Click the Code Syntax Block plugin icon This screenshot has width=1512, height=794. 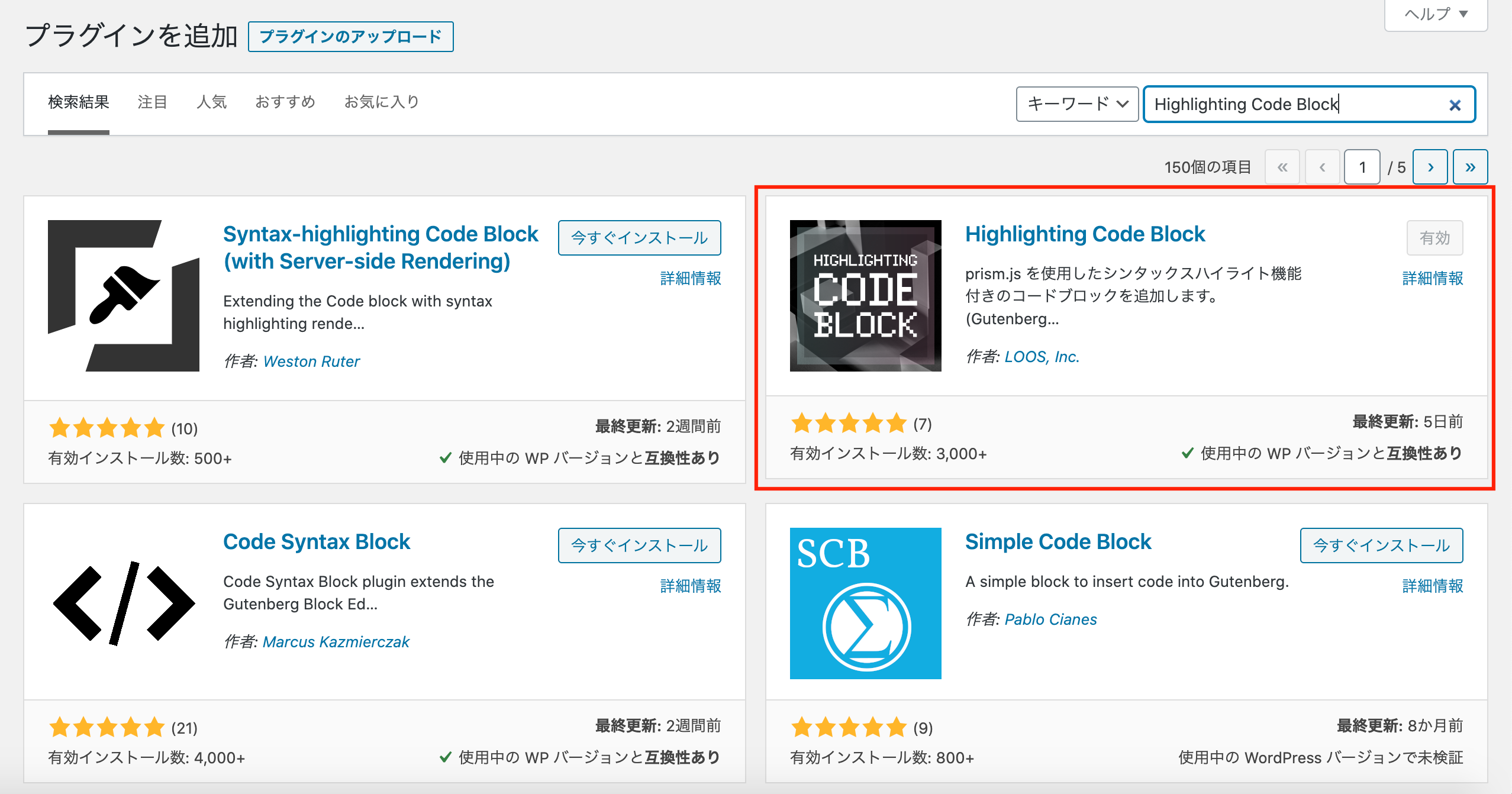tap(124, 603)
